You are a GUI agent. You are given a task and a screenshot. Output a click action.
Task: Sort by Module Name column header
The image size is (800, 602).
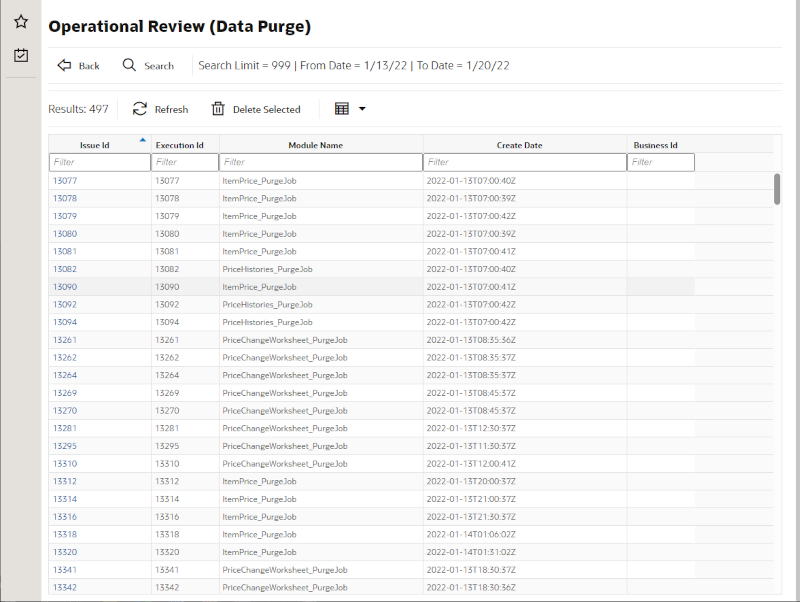[316, 145]
